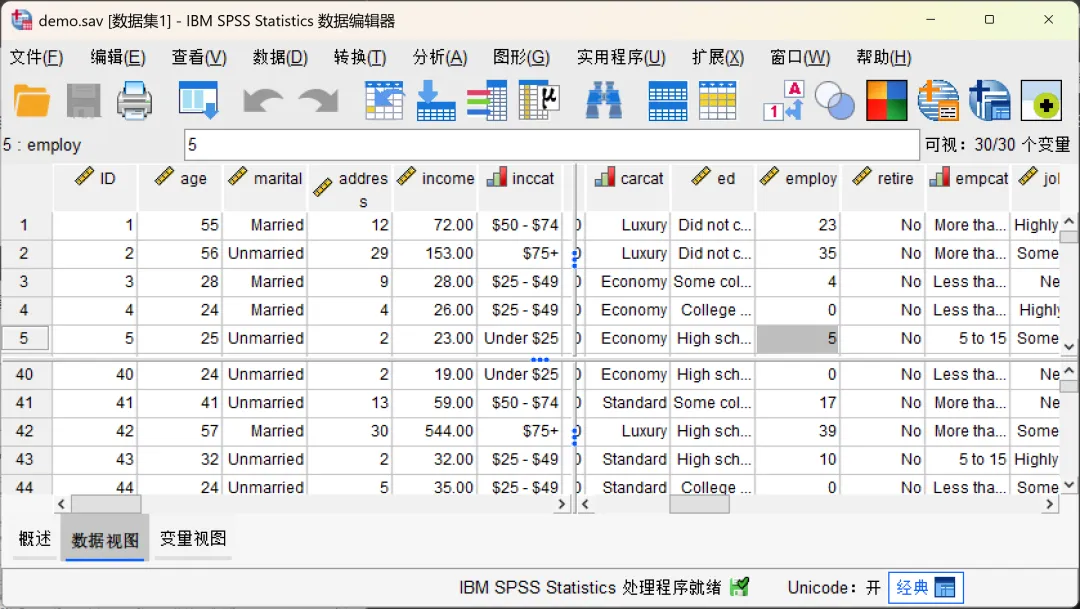Switch to the 变量视图 tab
This screenshot has height=609, width=1080.
click(193, 539)
